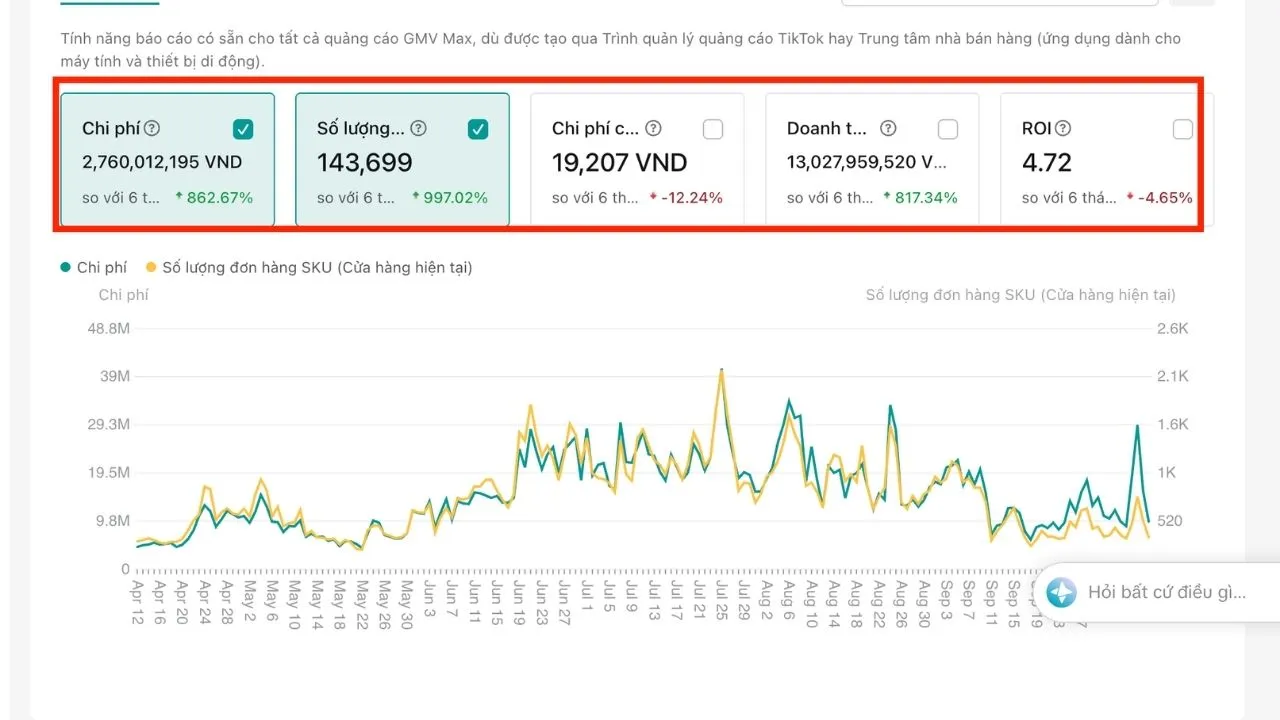
Task: Click the help icon next to 'Số lượng...'
Action: [419, 128]
